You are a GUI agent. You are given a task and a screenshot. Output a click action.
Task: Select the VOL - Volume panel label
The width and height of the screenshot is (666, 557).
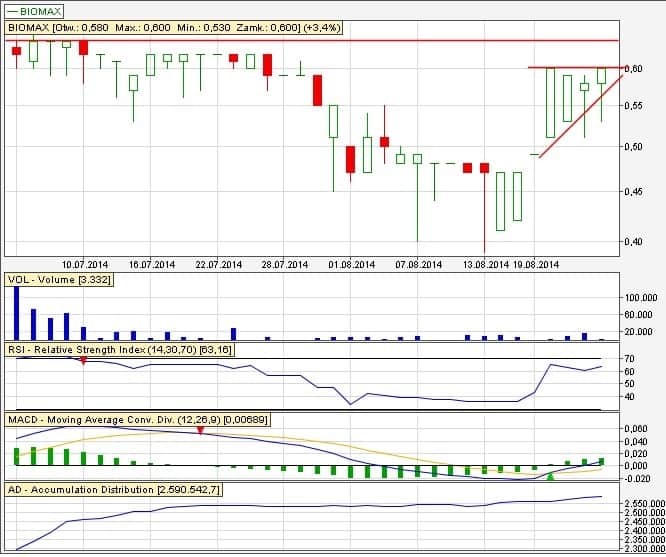(x=59, y=279)
